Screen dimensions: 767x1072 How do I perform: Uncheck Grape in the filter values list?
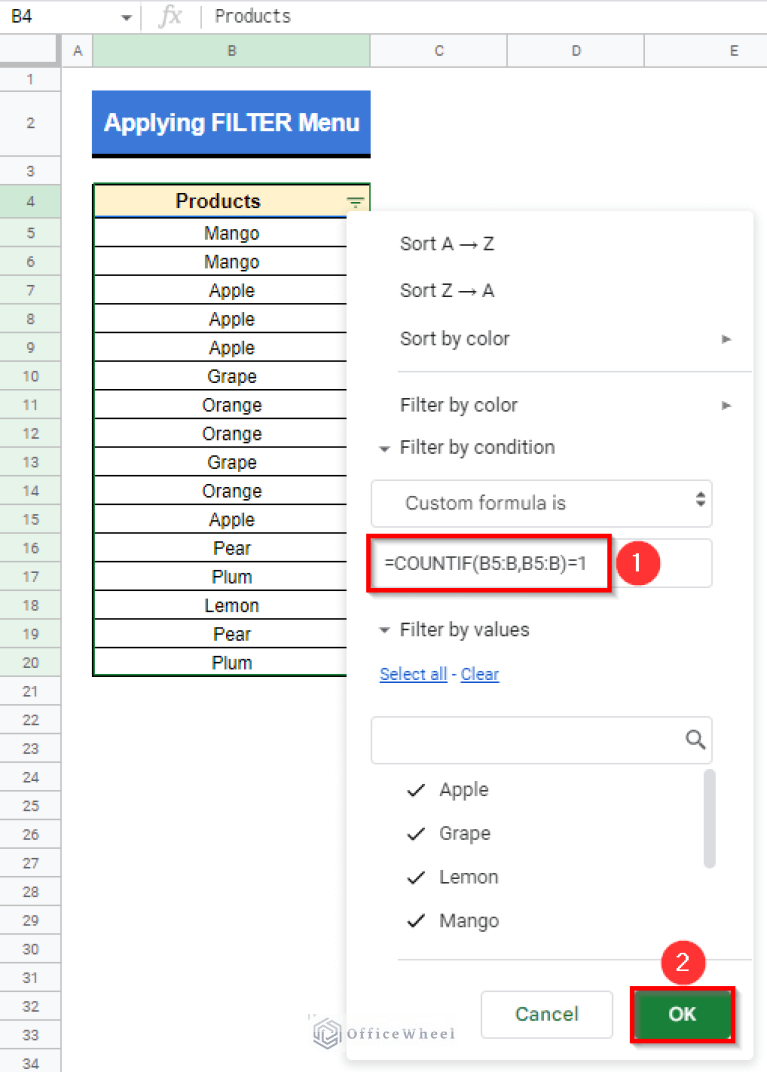click(x=415, y=834)
